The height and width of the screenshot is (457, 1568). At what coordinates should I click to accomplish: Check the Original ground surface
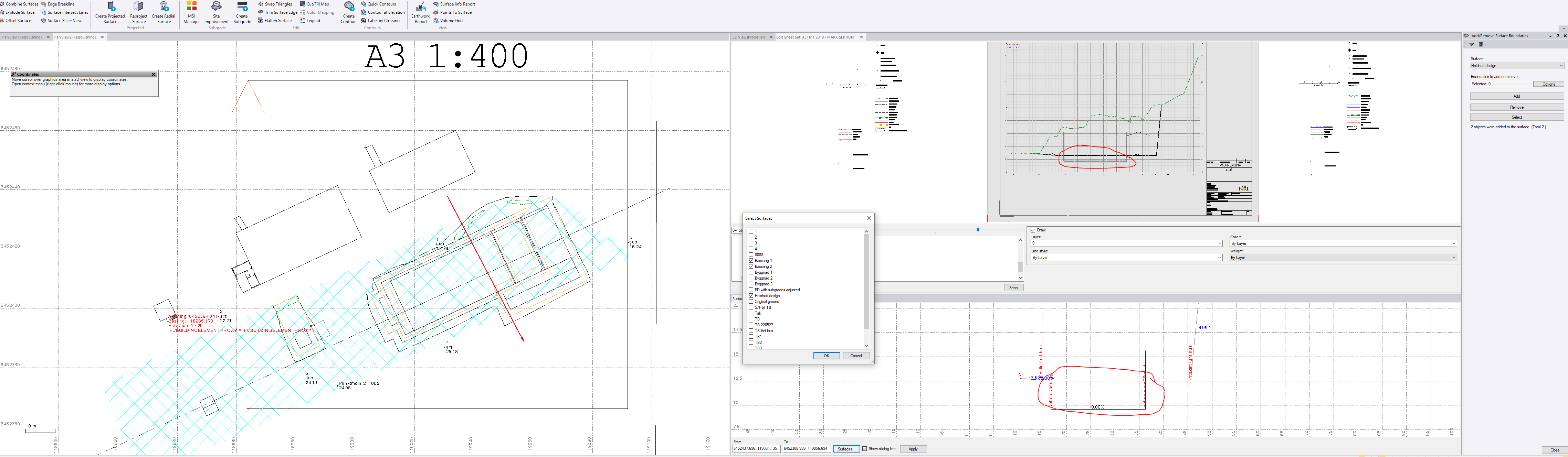[751, 302]
